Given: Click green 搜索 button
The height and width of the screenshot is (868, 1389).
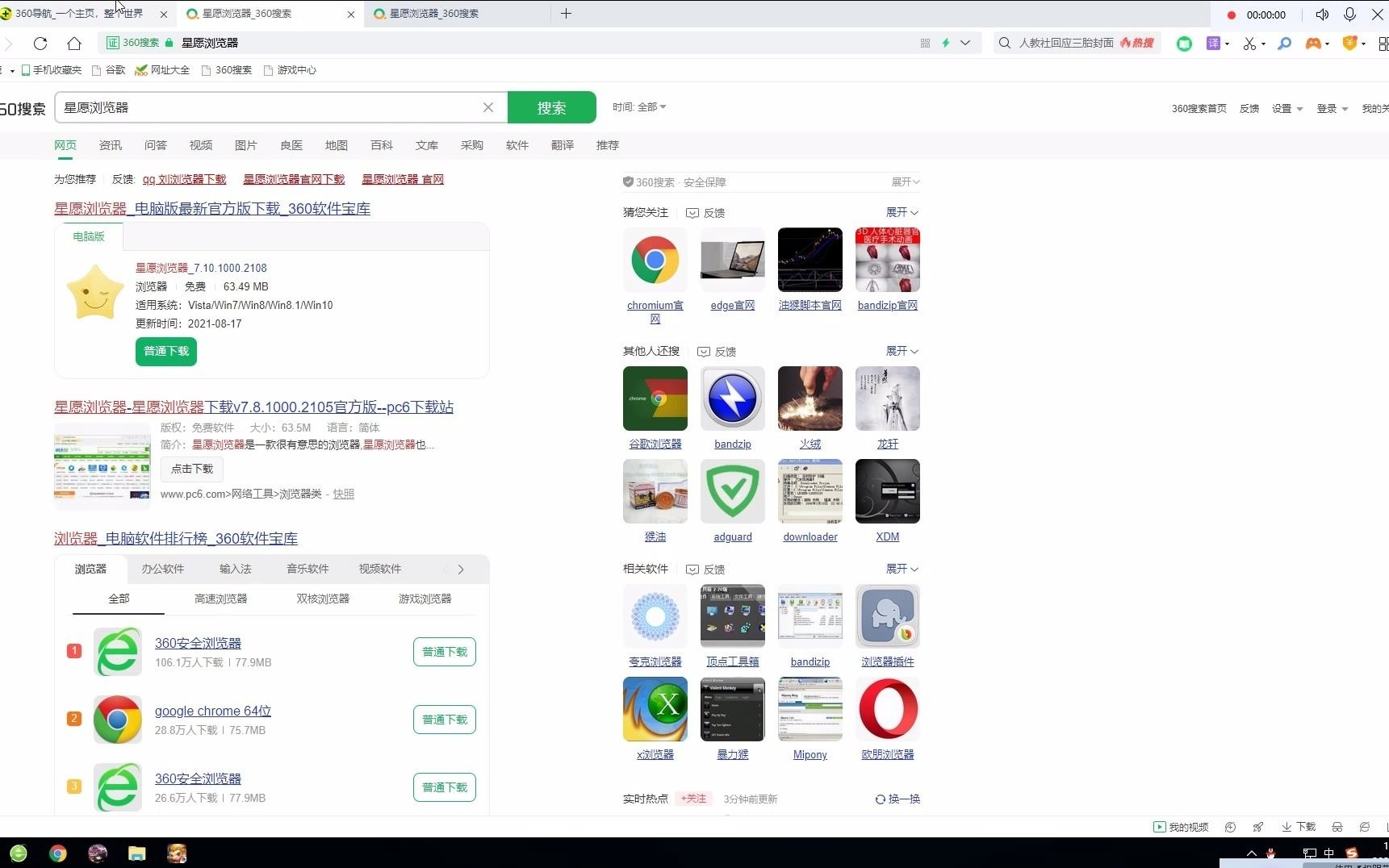Looking at the screenshot, I should point(552,107).
